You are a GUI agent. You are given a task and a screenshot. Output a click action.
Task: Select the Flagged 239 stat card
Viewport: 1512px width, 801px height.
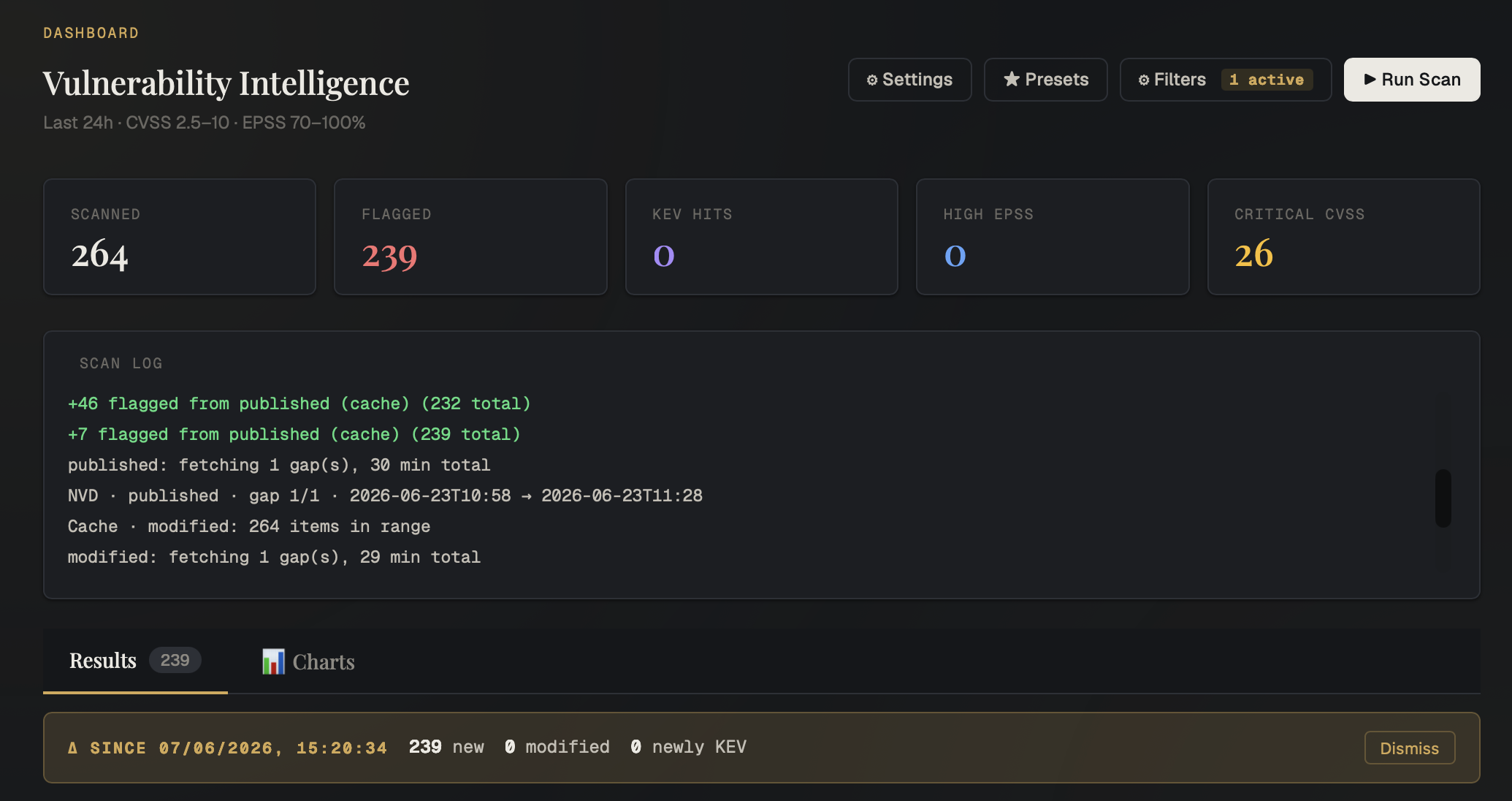click(470, 237)
